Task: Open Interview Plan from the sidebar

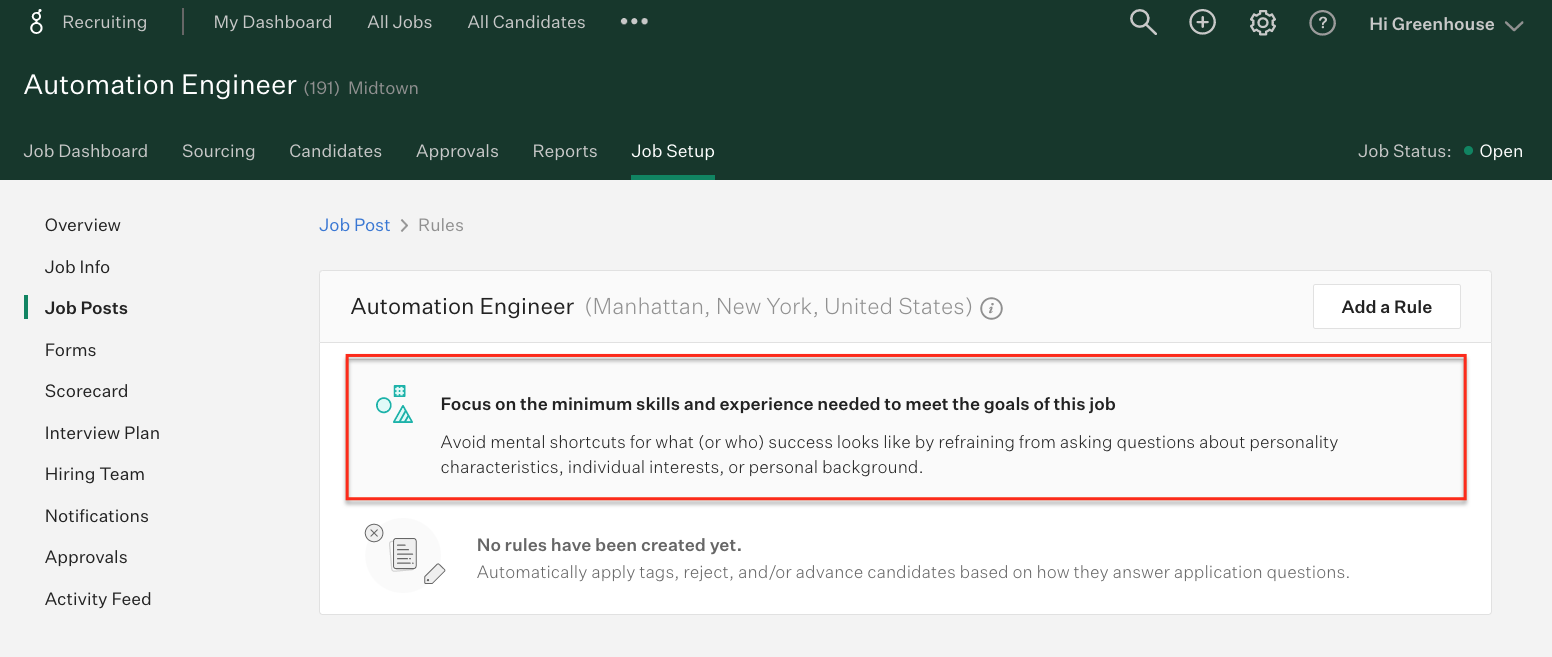Action: pyautogui.click(x=102, y=433)
